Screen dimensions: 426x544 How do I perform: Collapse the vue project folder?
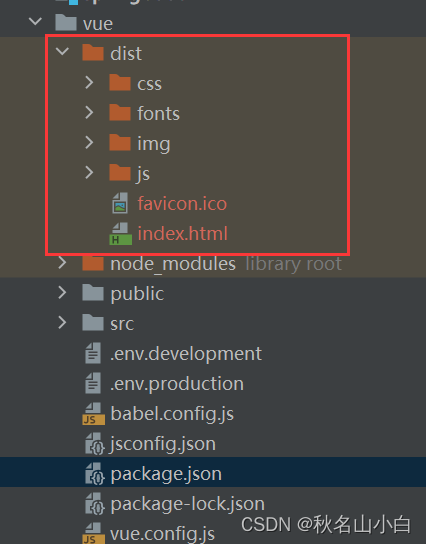click(36, 22)
